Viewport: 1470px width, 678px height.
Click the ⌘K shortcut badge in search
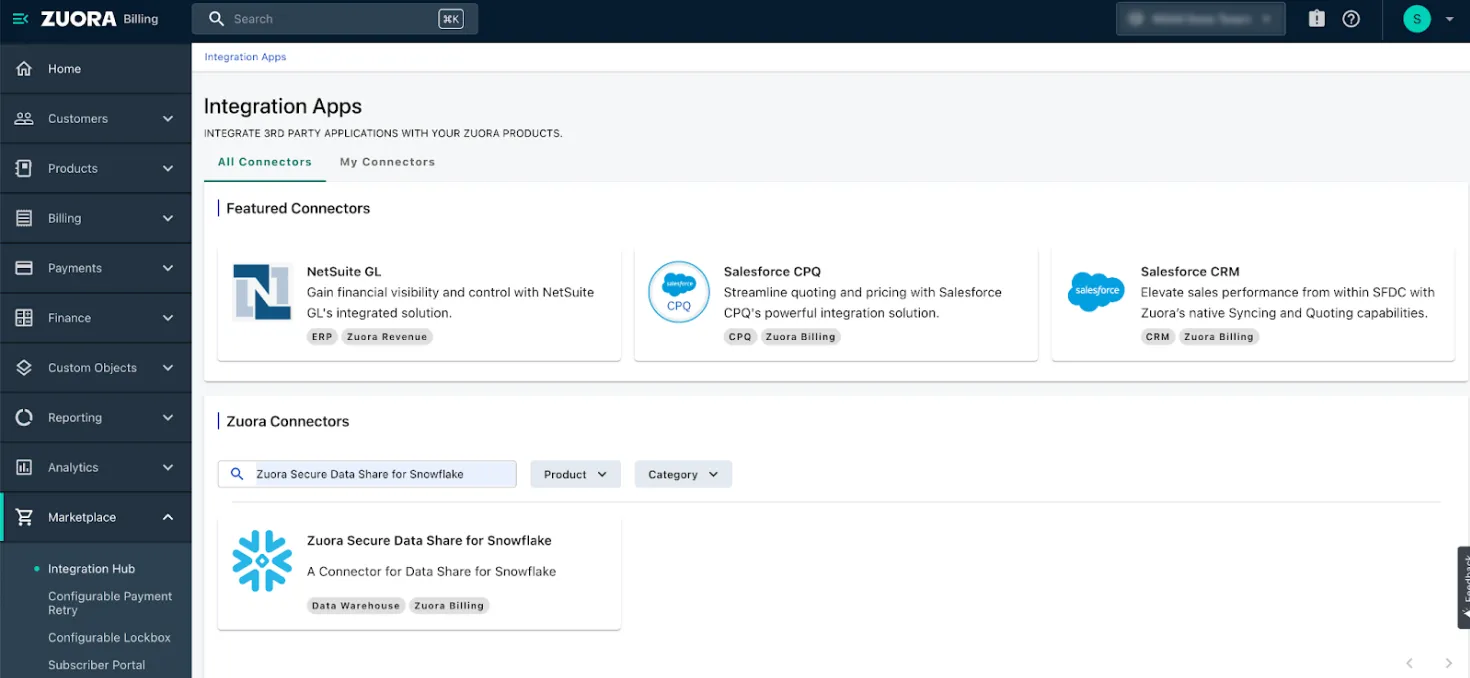(x=451, y=19)
